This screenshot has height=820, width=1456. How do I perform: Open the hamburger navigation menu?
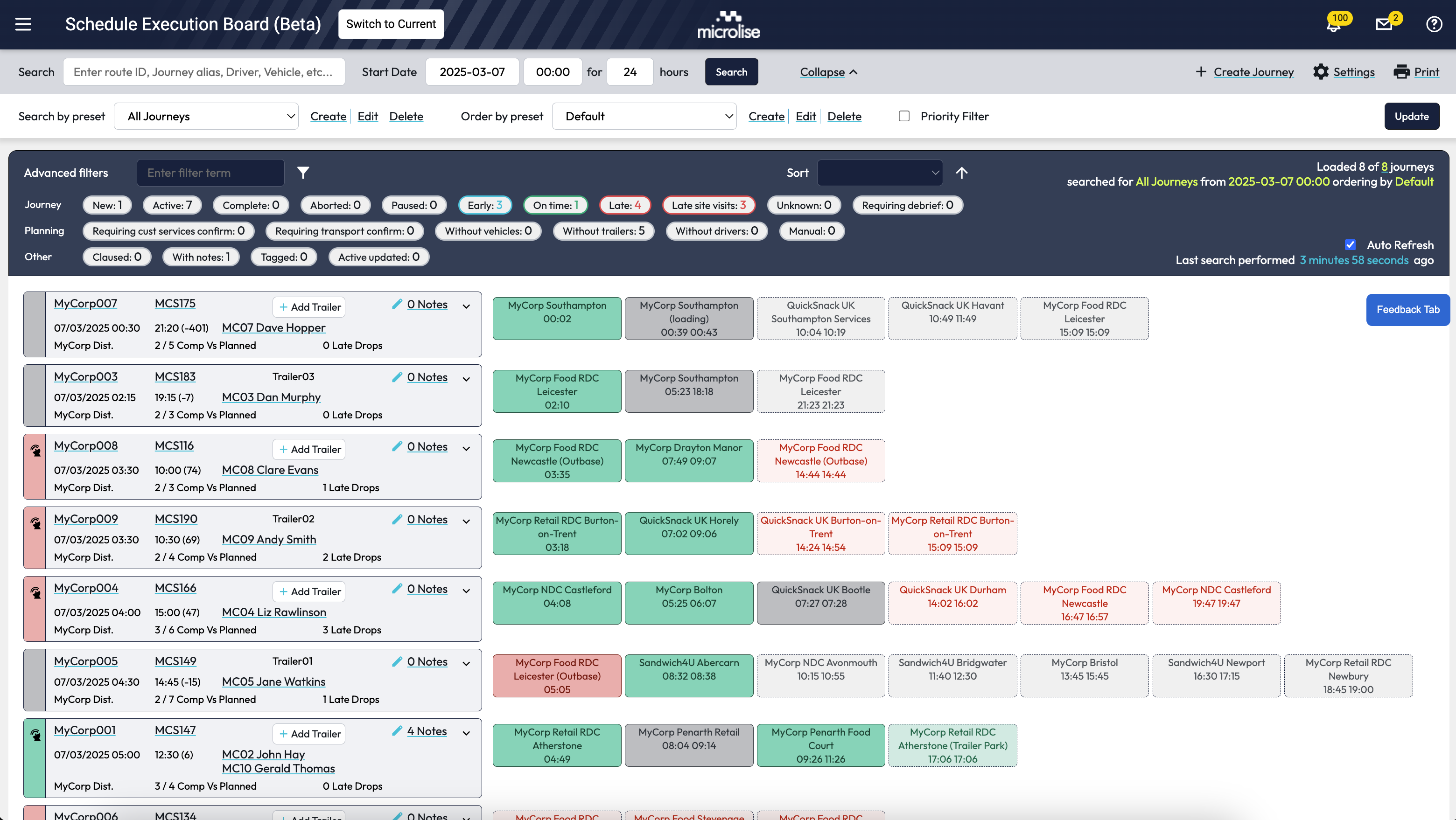click(23, 24)
